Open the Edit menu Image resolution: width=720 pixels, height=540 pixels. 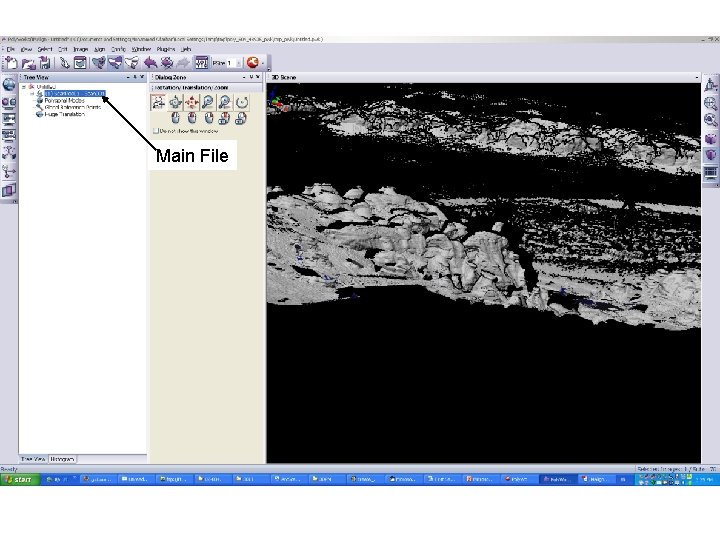(63, 49)
